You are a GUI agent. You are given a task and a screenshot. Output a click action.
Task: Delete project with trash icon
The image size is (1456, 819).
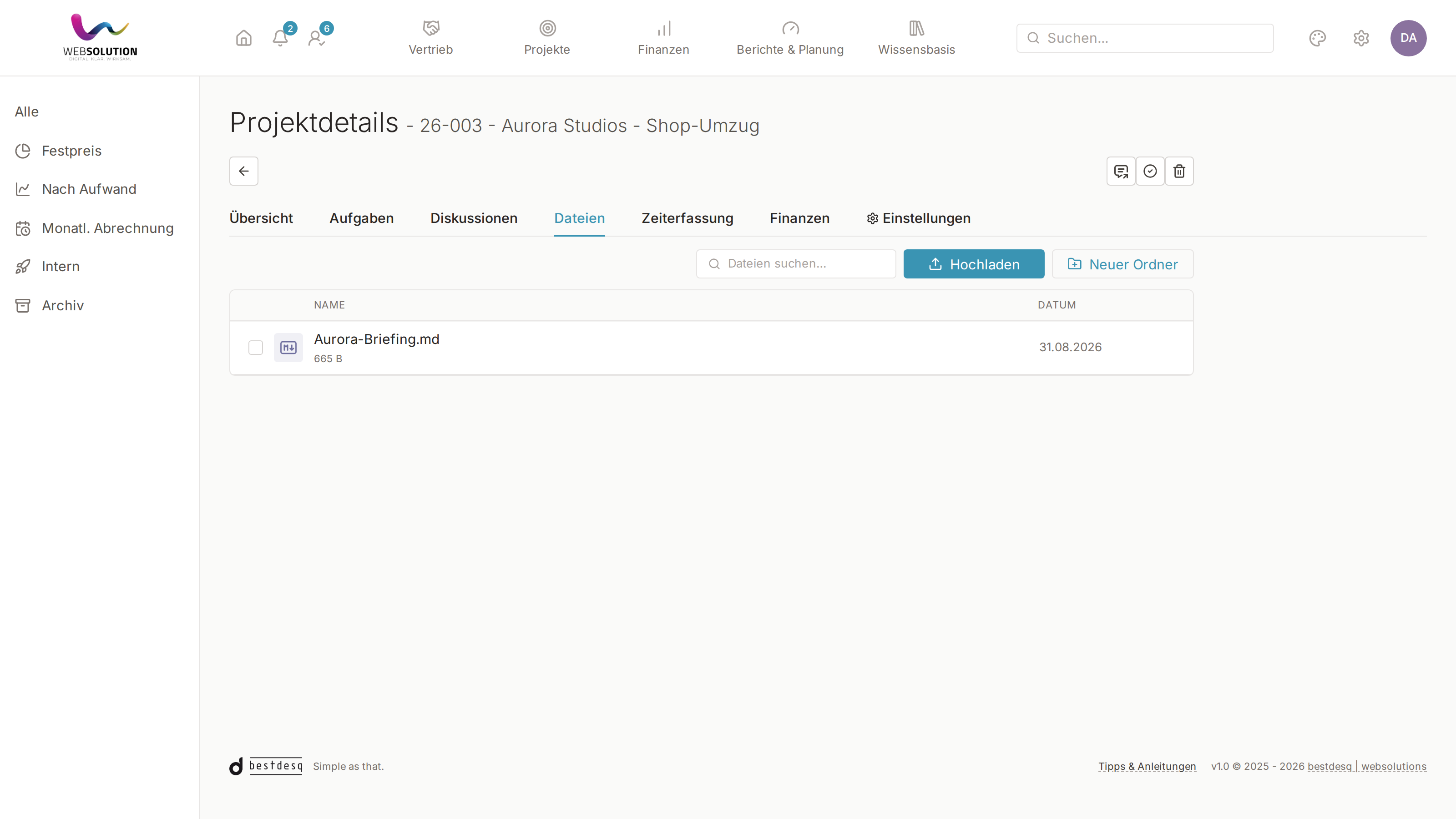pyautogui.click(x=1179, y=171)
